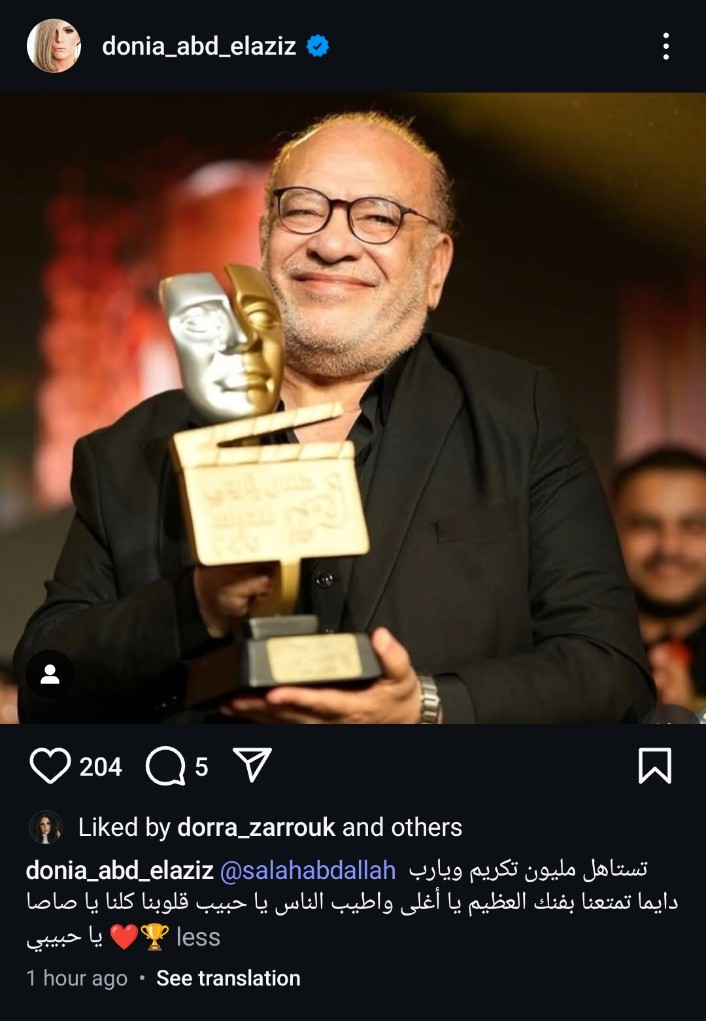Open three-dot more options menu
706x1021 pixels.
tap(666, 46)
